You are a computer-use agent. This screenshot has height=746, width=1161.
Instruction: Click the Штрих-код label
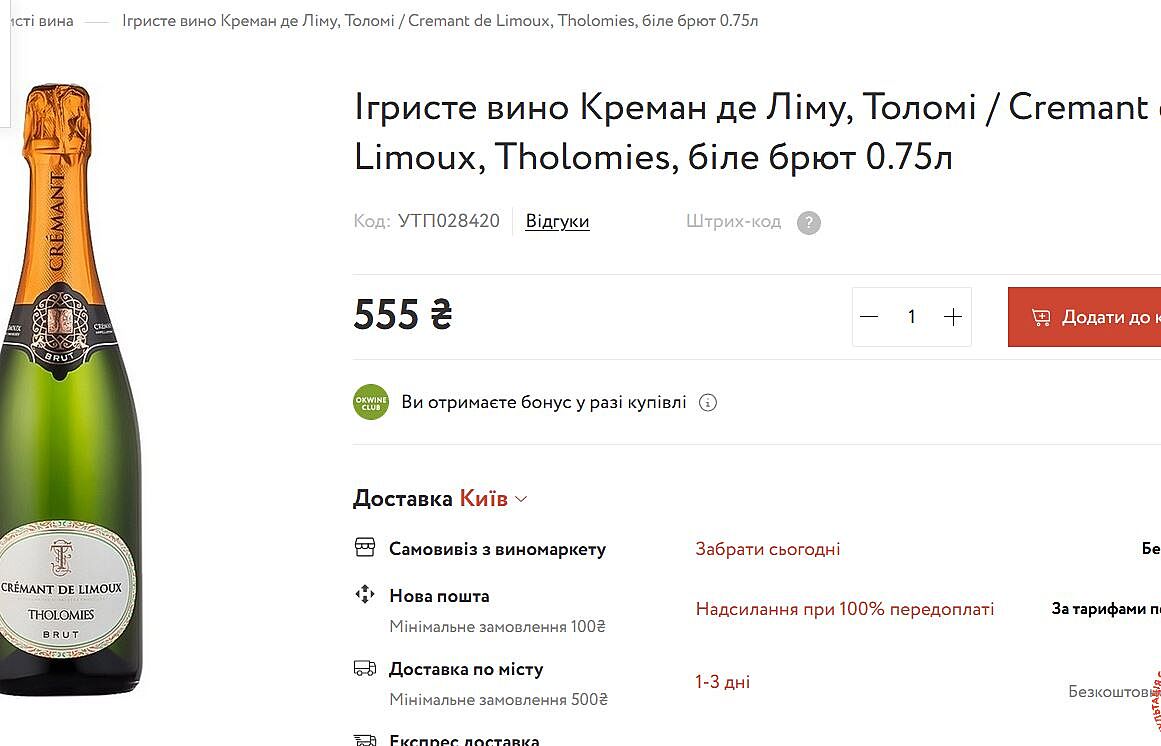coord(733,221)
